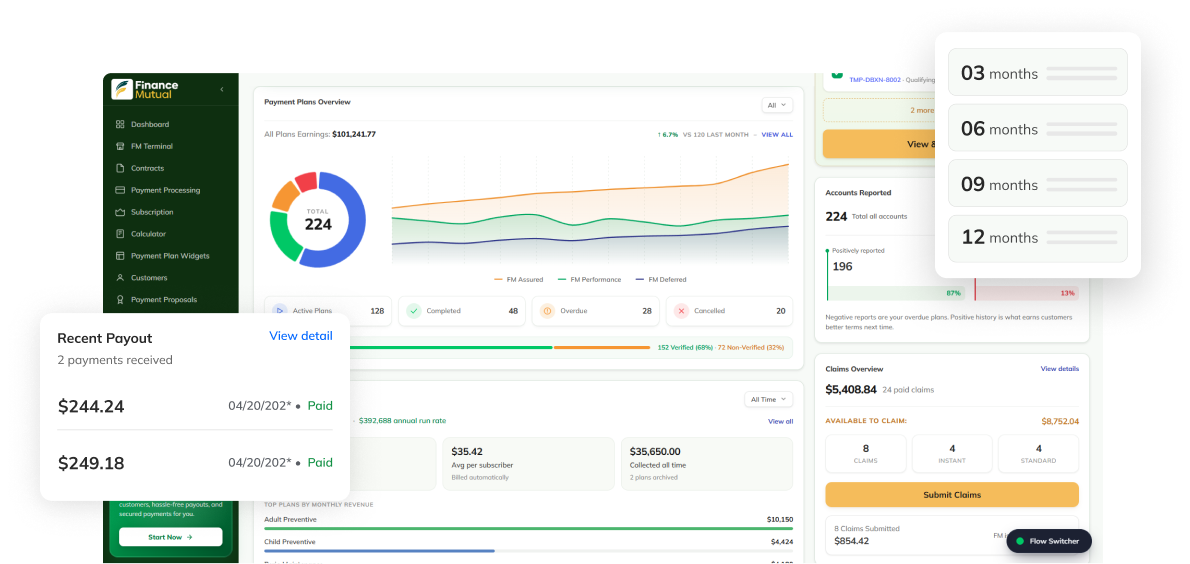Click the red 13% negative reports bar
Image resolution: width=1190 pixels, height=564 pixels.
(1027, 293)
